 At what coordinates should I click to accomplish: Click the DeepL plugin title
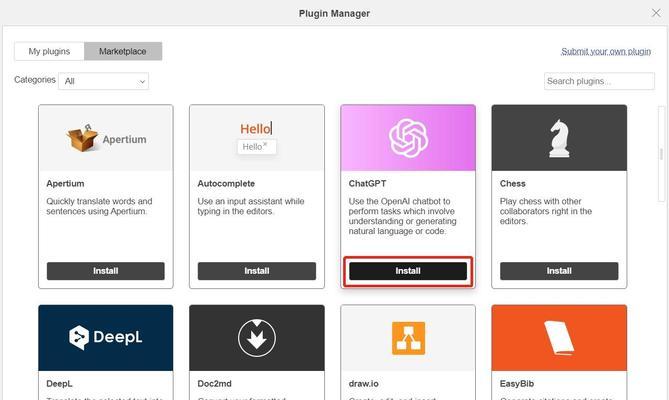tap(59, 383)
